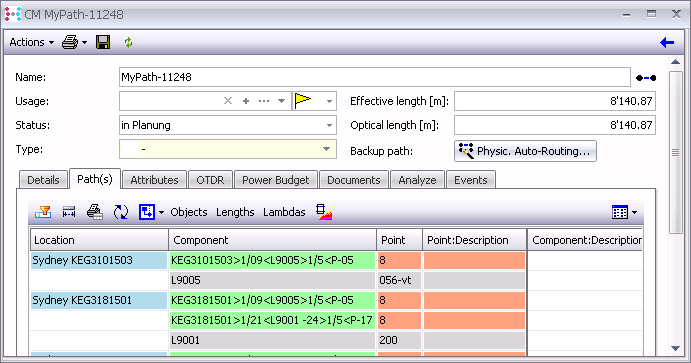Sort by the Component column header
Screen dimensions: 691x363
pos(273,240)
